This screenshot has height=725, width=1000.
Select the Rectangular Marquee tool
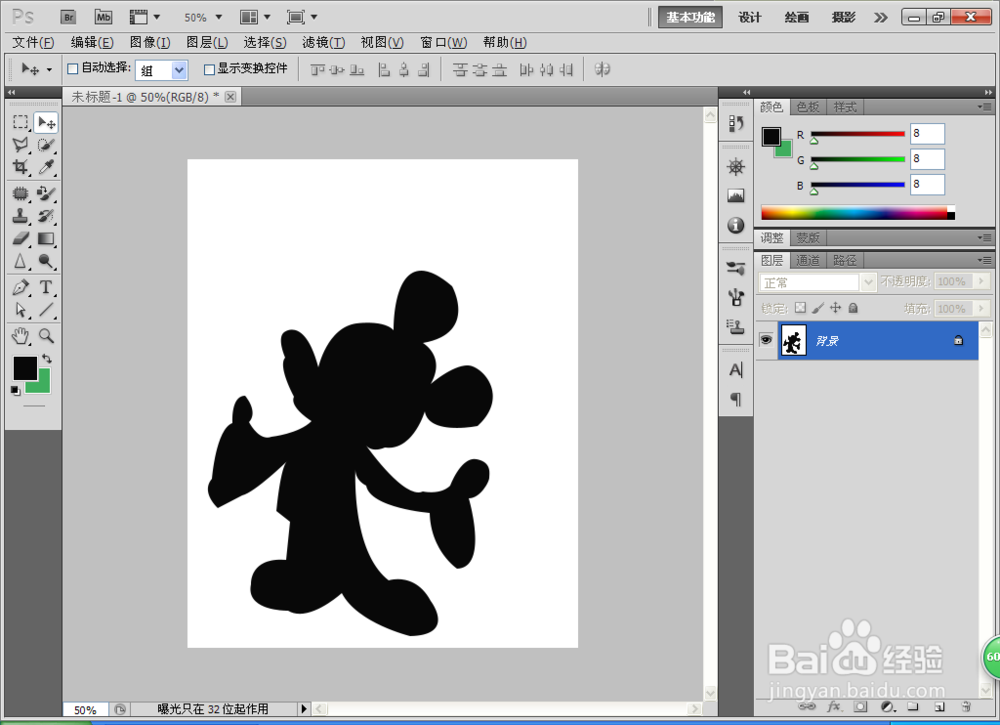[20, 122]
